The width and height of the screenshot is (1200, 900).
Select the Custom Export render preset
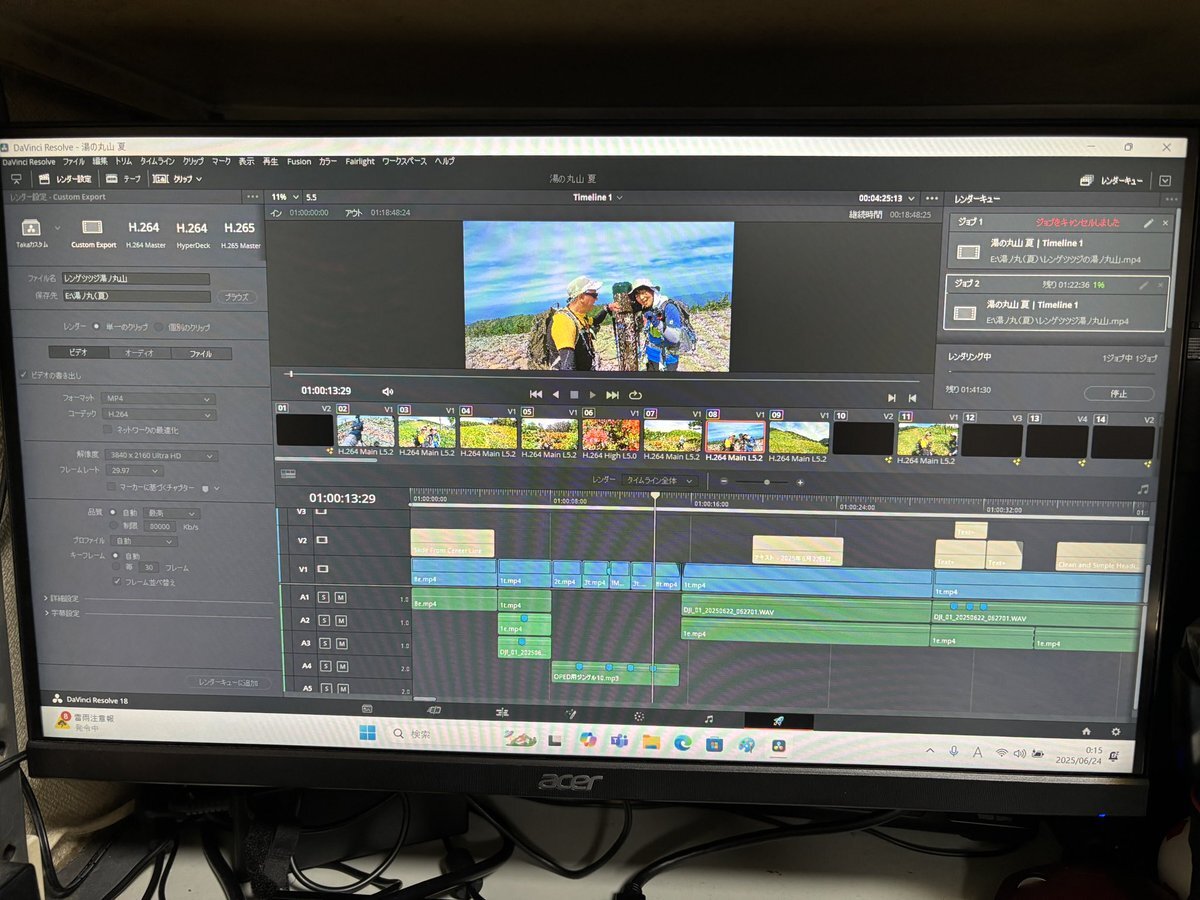click(x=93, y=233)
